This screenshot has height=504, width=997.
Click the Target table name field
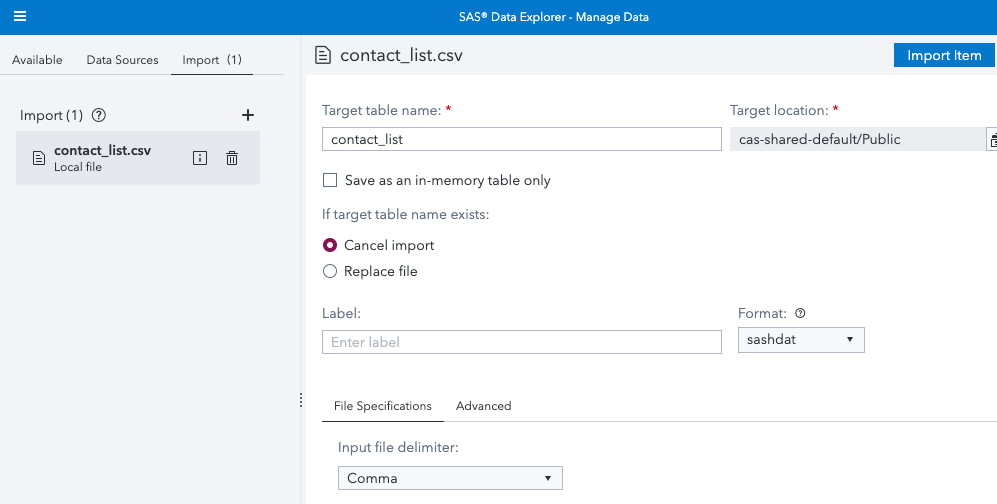pos(521,140)
